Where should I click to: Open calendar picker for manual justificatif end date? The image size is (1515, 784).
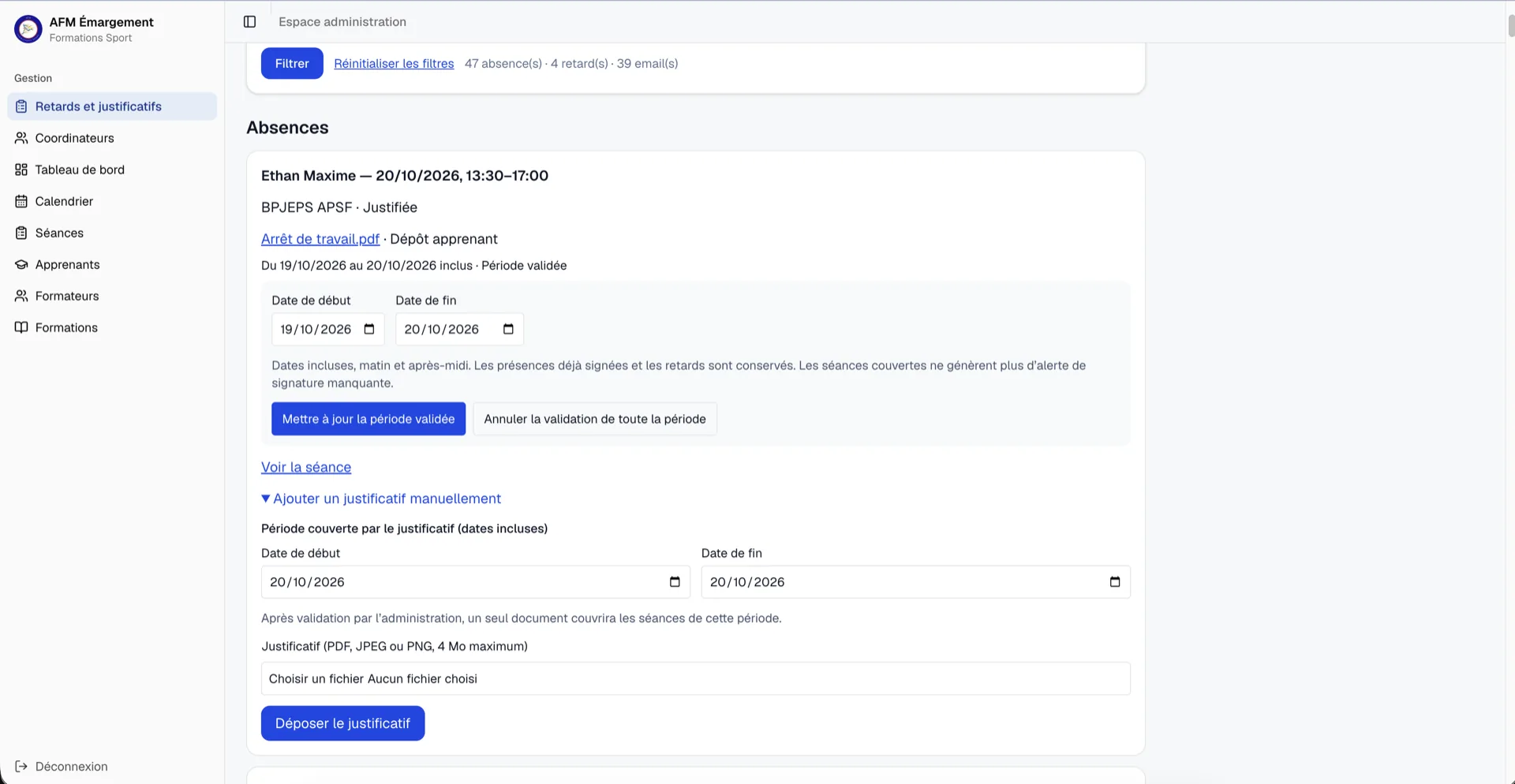(x=1115, y=582)
